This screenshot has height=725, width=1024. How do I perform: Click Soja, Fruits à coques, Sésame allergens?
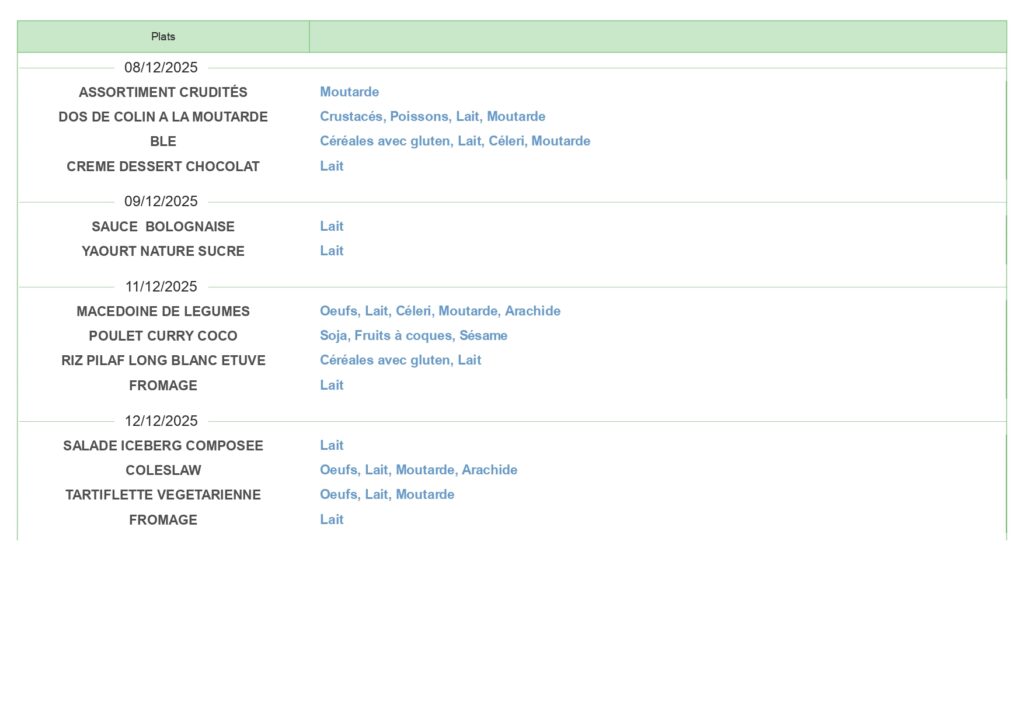click(413, 336)
